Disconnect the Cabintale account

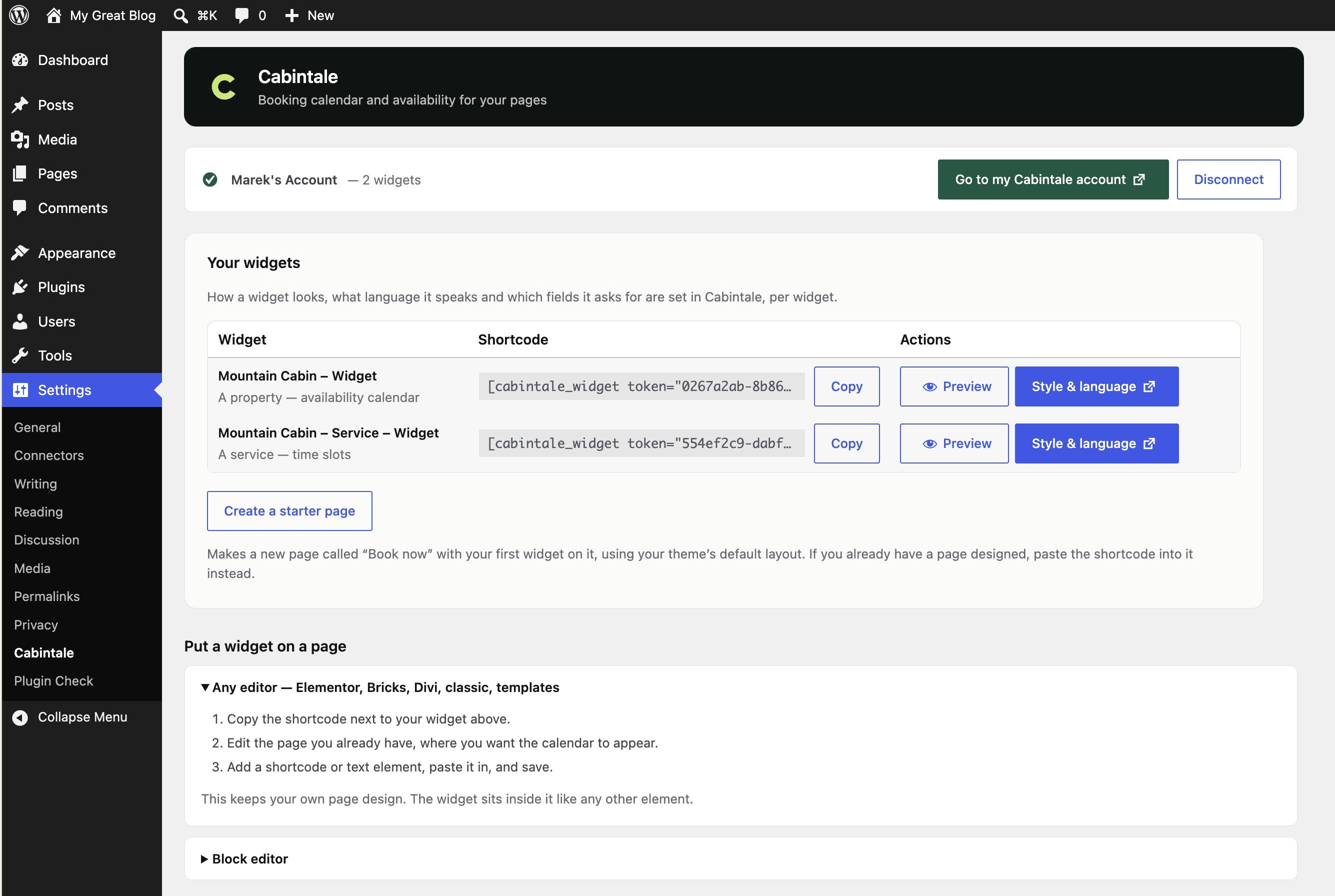(x=1228, y=179)
